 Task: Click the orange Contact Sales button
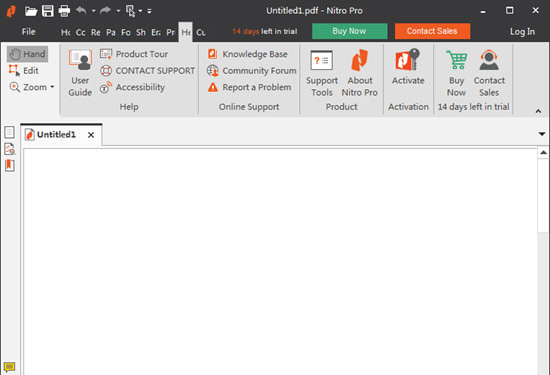pos(432,31)
